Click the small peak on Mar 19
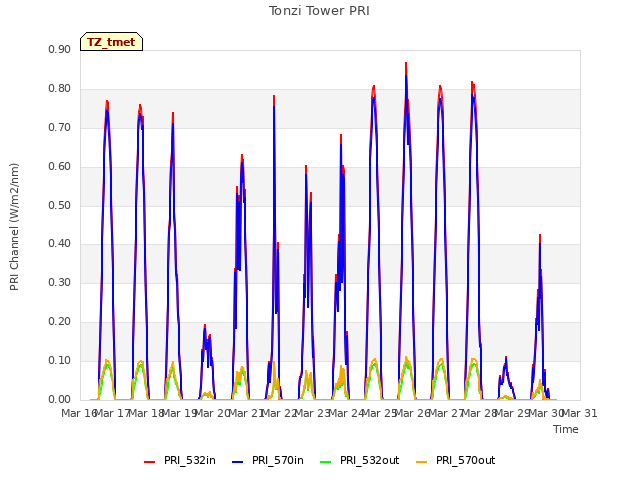This screenshot has height=480, width=640. pos(205,325)
